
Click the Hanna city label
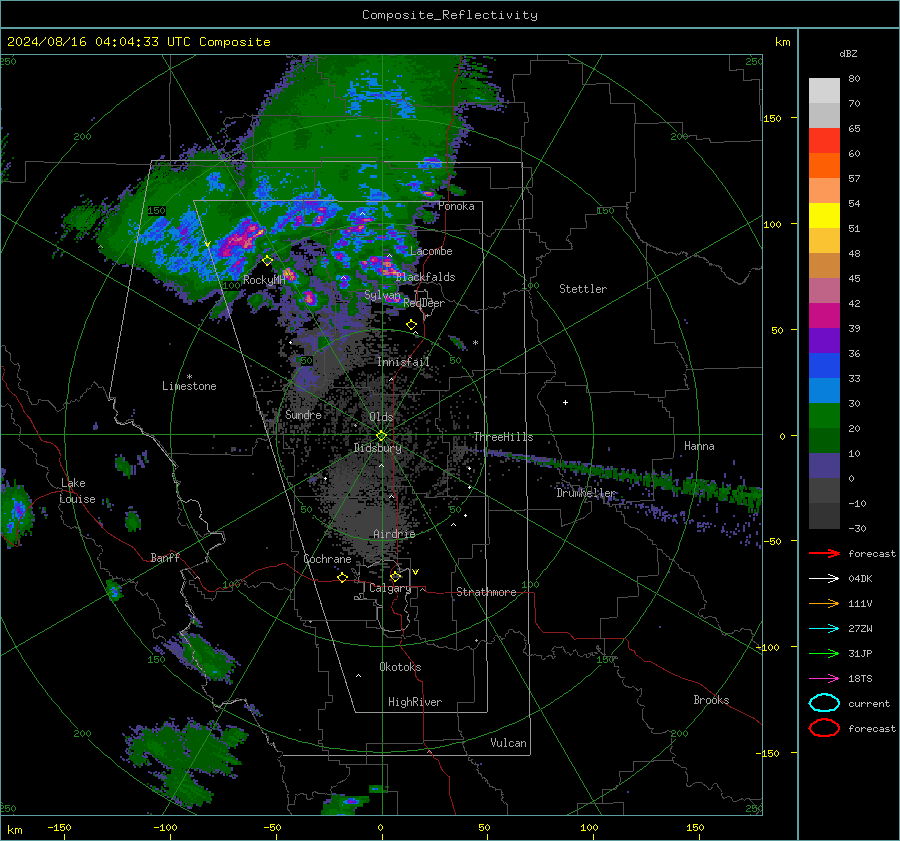point(699,446)
